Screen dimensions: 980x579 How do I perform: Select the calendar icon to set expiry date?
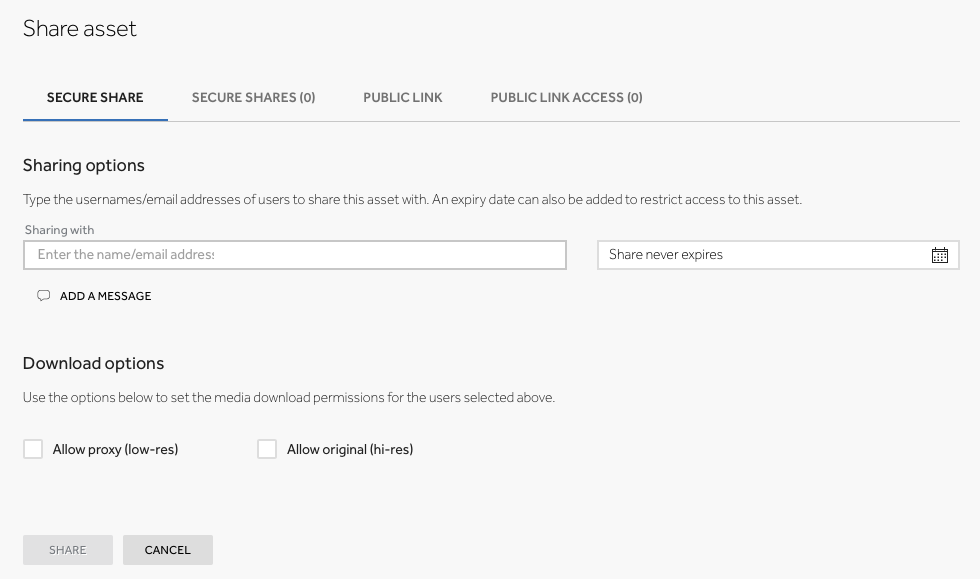pos(939,255)
